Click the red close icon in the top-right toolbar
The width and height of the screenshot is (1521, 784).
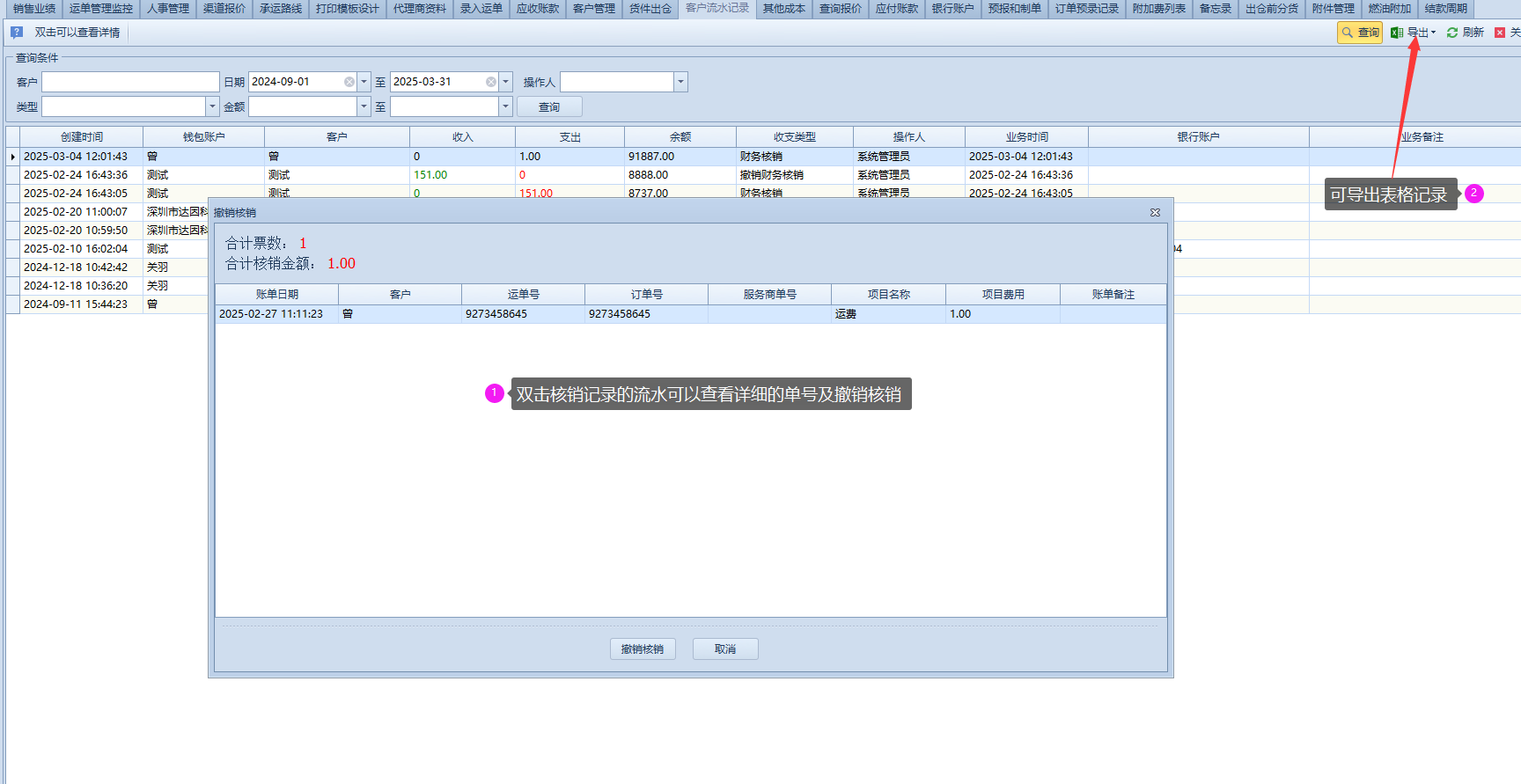(1500, 33)
